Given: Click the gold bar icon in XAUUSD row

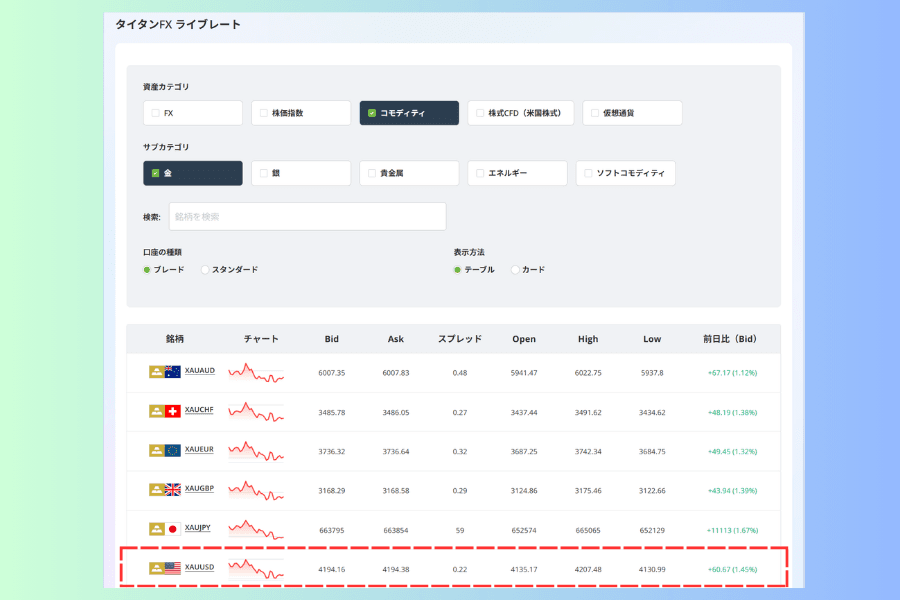Looking at the screenshot, I should tap(157, 568).
